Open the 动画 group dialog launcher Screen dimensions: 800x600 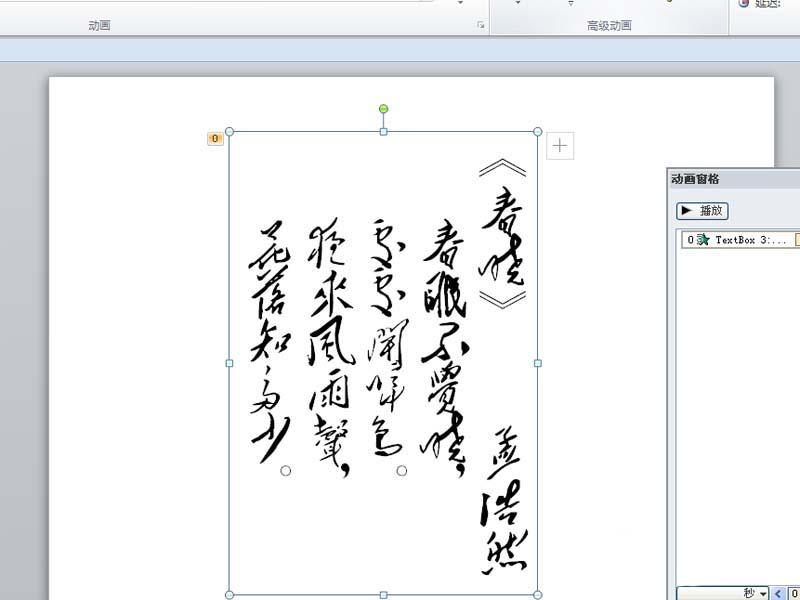[x=481, y=24]
